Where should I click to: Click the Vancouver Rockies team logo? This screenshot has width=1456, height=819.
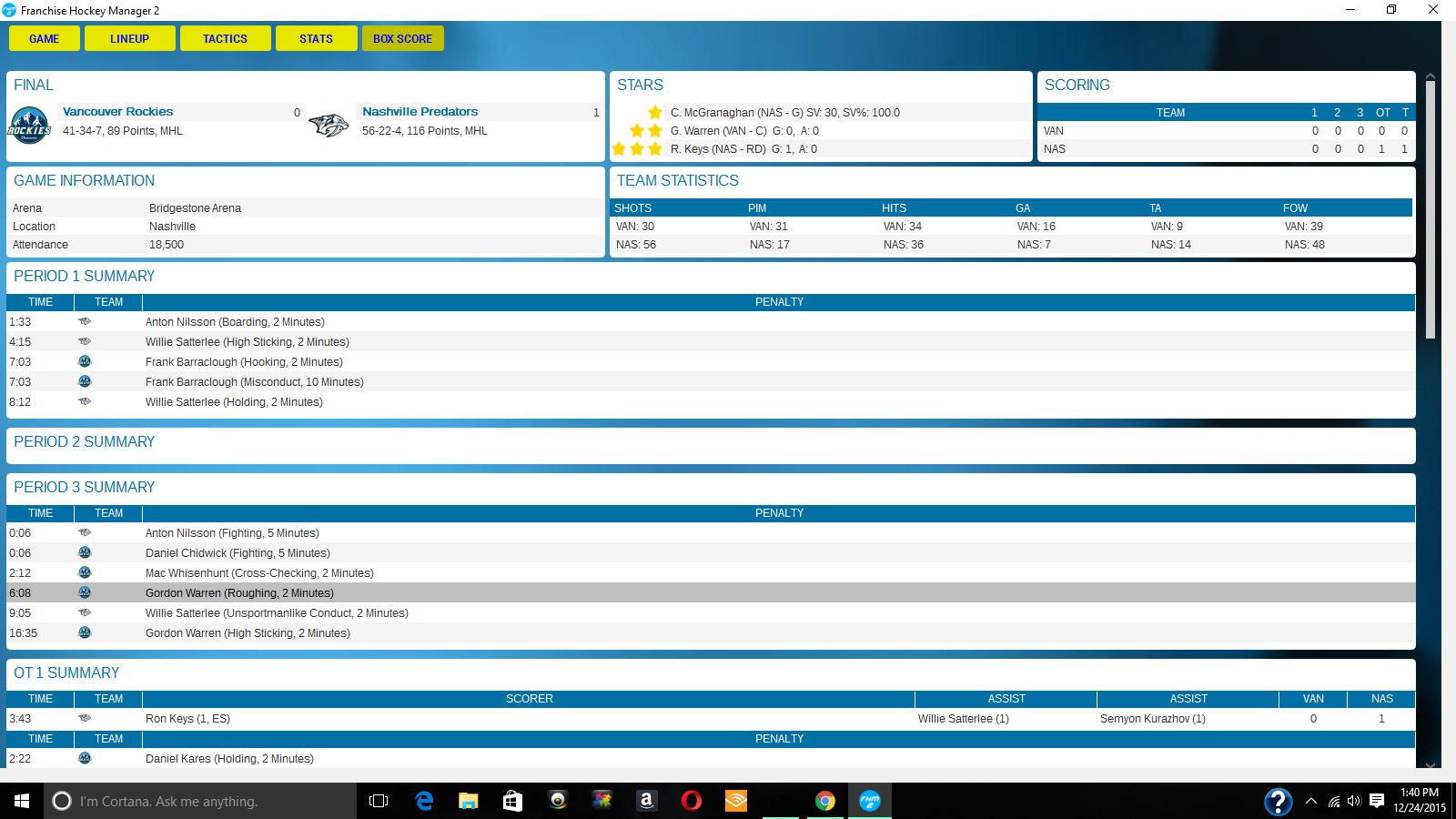pyautogui.click(x=29, y=125)
